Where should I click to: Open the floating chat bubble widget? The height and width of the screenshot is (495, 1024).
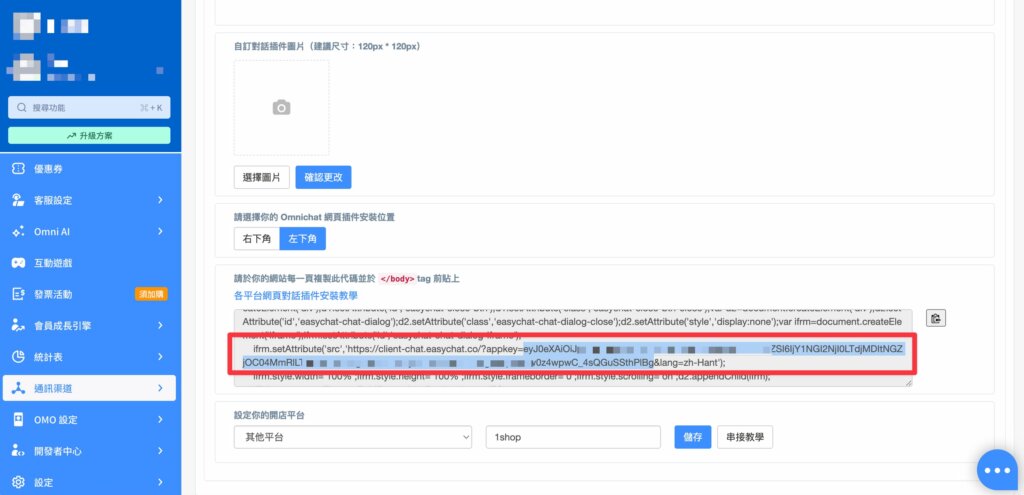coord(997,469)
